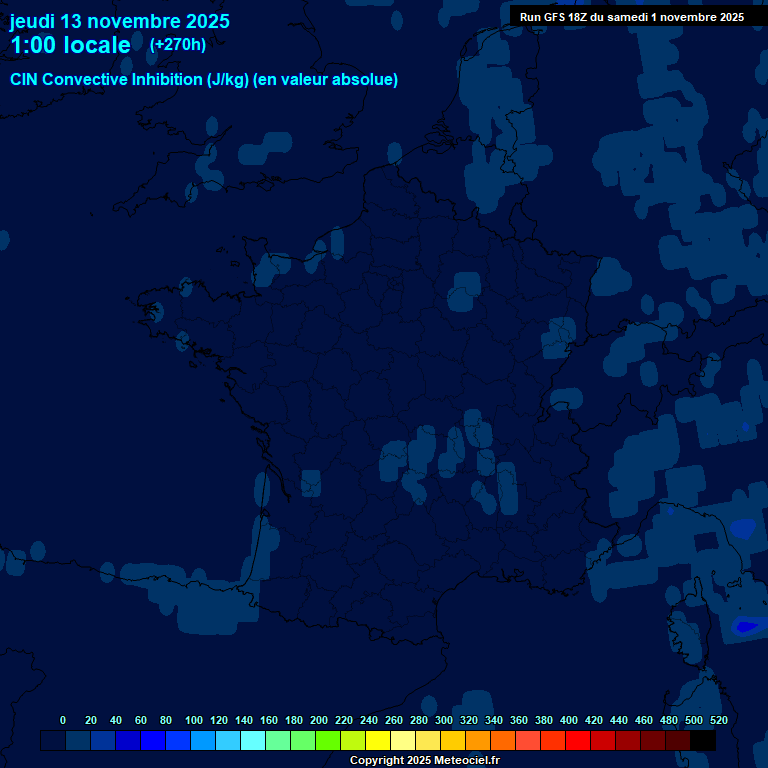Click the pure yellow 260 swatch
768x768 pixels.
pos(378,740)
